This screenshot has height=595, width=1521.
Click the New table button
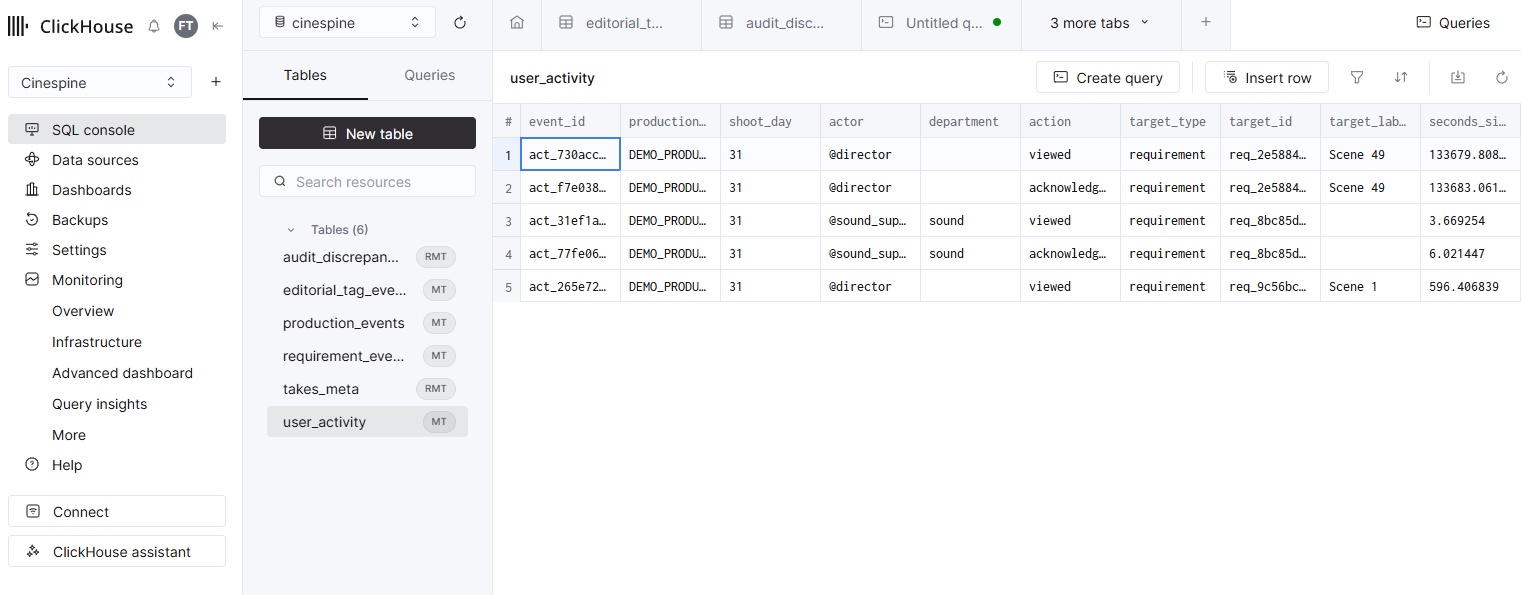coord(367,133)
